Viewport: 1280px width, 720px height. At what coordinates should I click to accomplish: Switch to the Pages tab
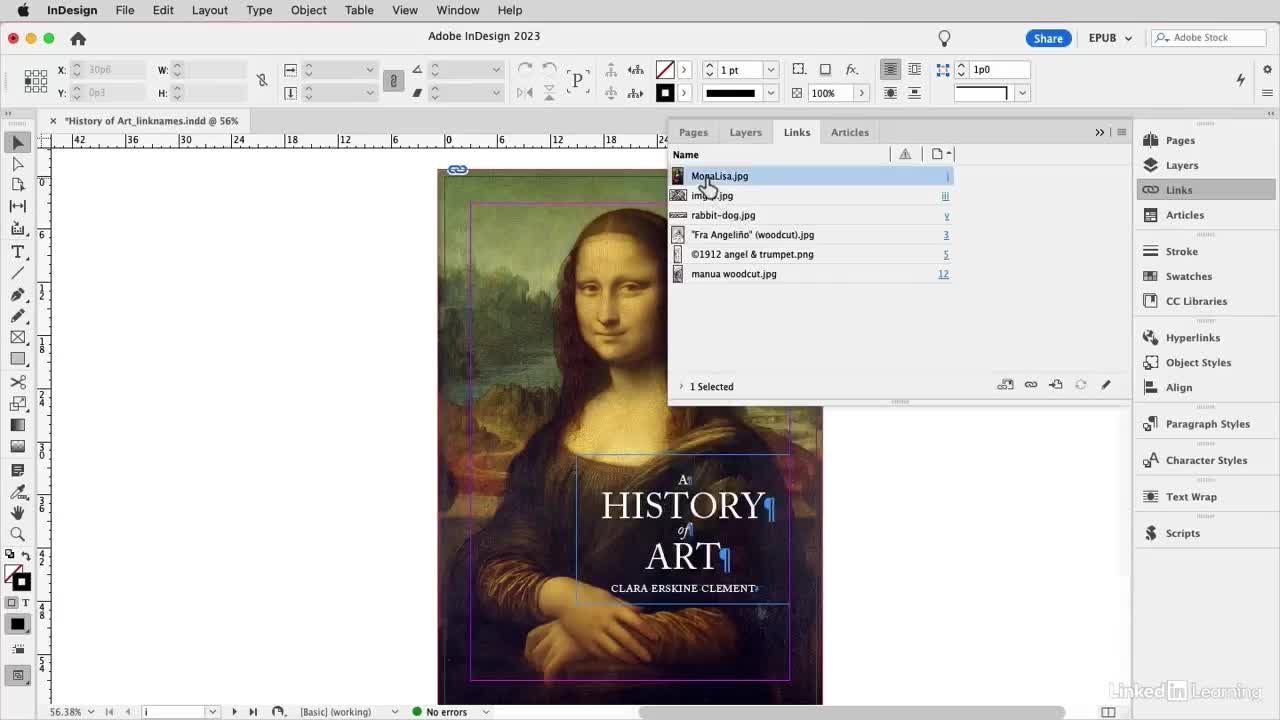[x=693, y=132]
